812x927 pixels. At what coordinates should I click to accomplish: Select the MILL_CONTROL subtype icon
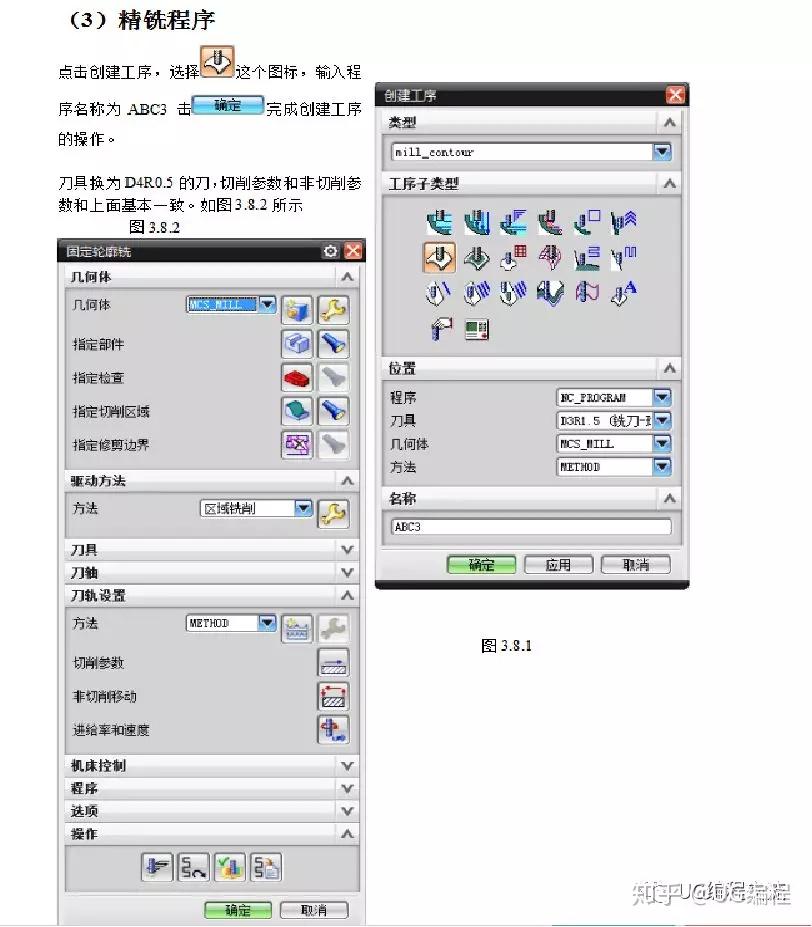pyautogui.click(x=477, y=329)
